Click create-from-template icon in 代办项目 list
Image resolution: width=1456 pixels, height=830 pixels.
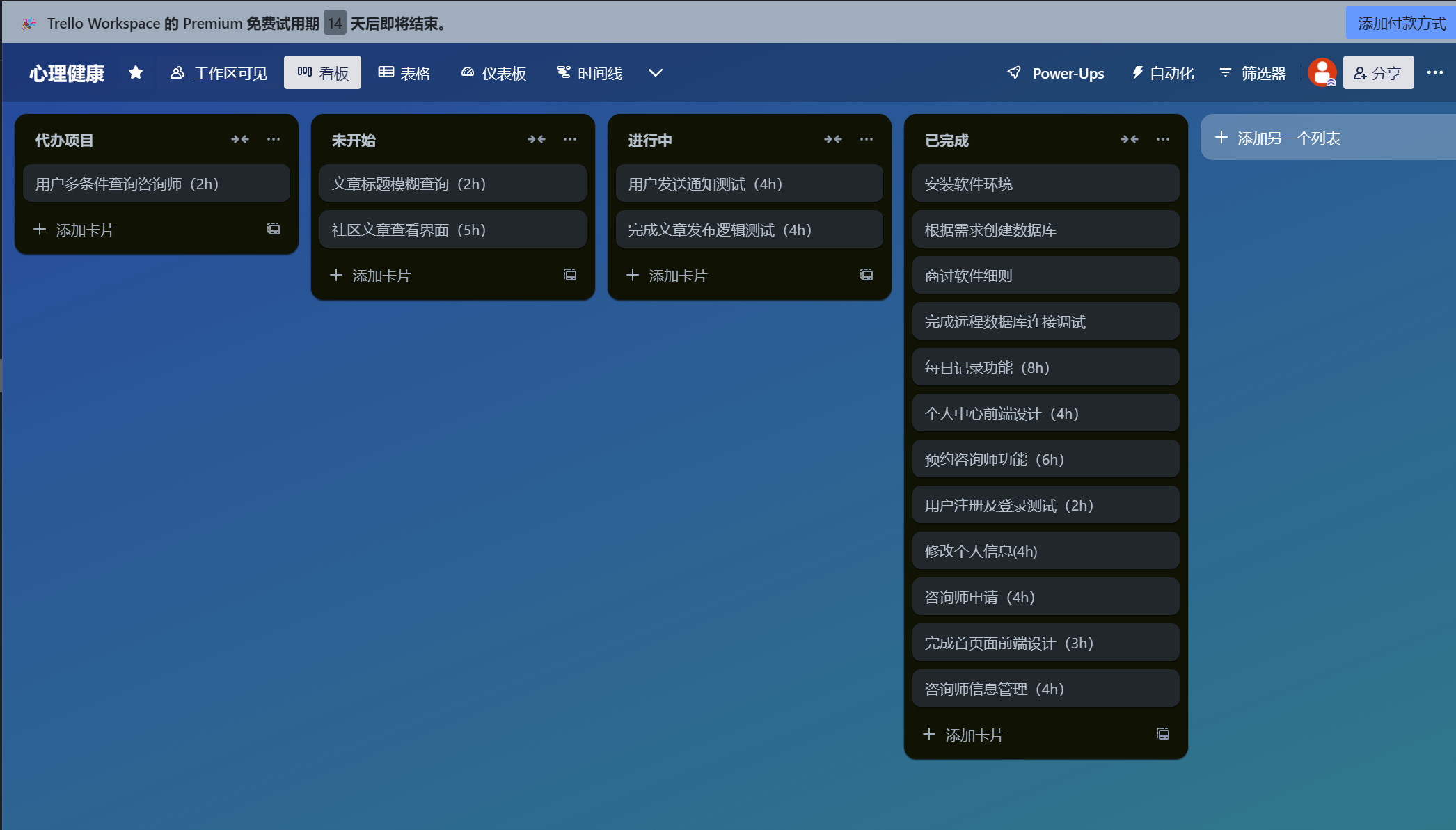274,229
